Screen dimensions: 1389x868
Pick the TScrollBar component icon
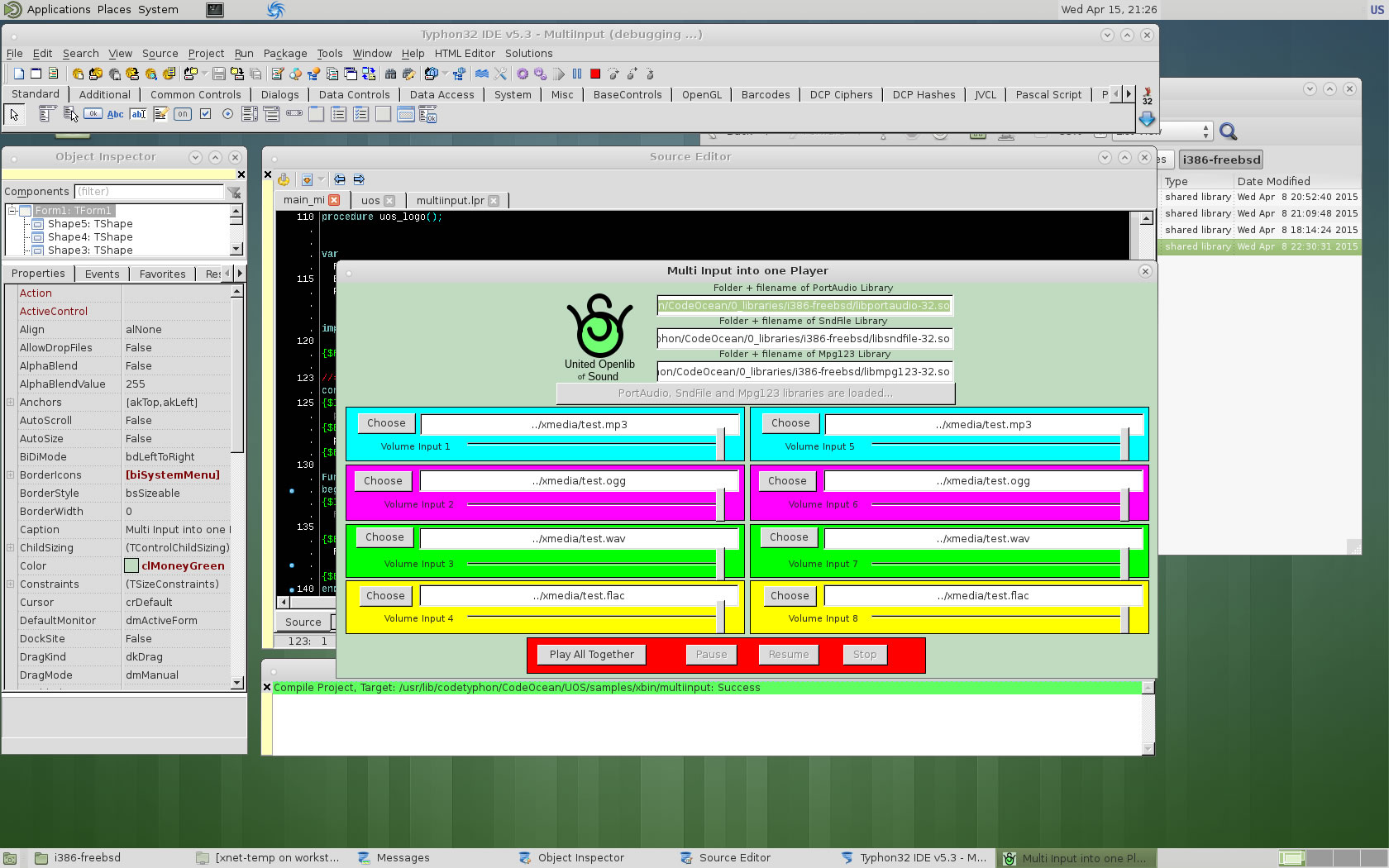[294, 114]
